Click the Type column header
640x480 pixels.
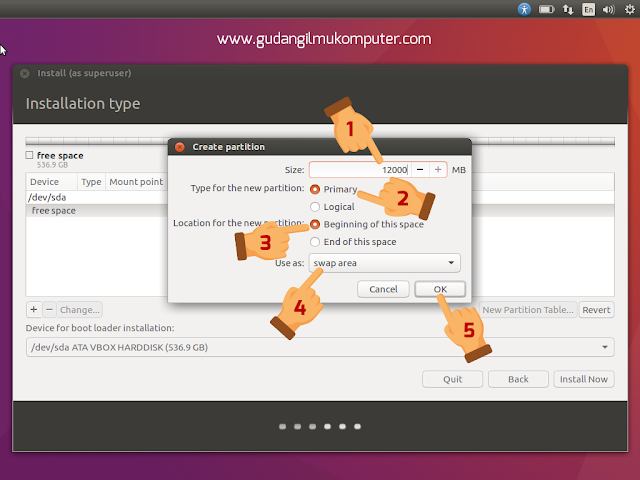pyautogui.click(x=91, y=182)
